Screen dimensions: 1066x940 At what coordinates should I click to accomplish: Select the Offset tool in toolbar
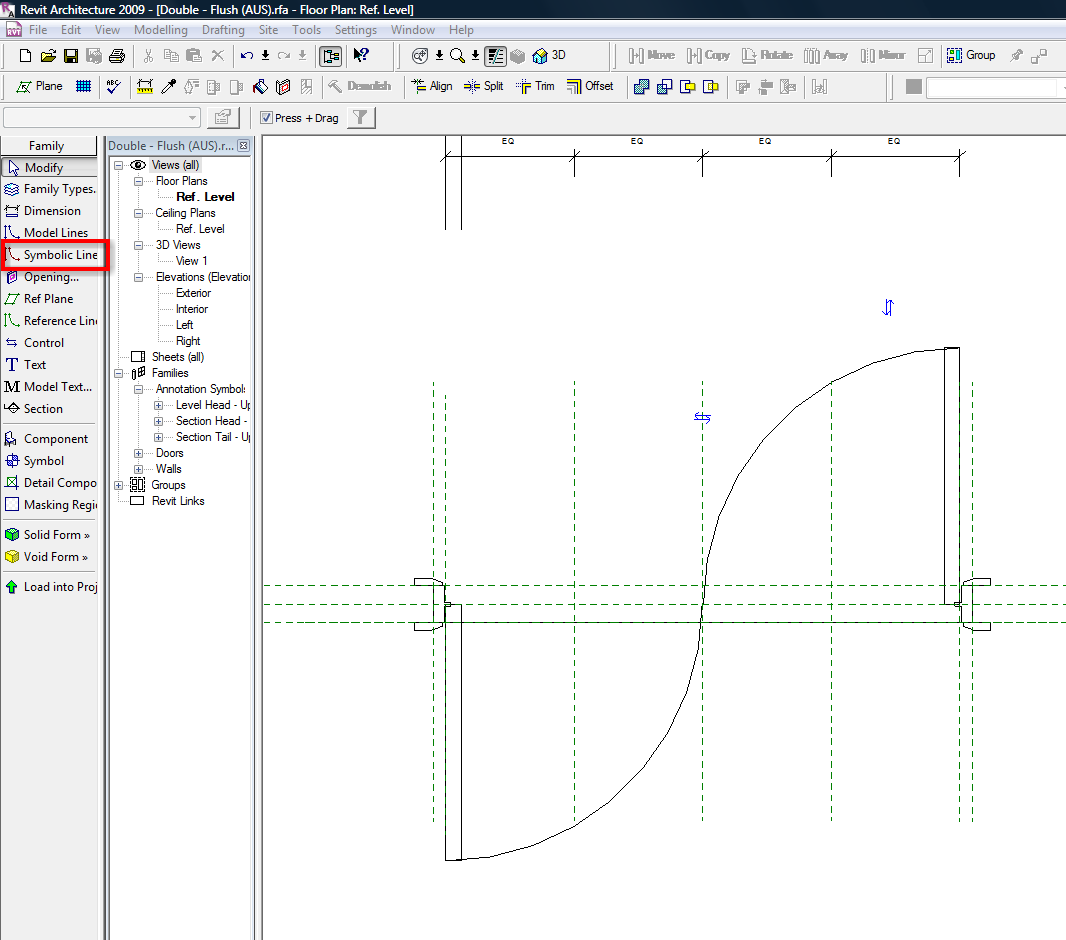pyautogui.click(x=590, y=87)
